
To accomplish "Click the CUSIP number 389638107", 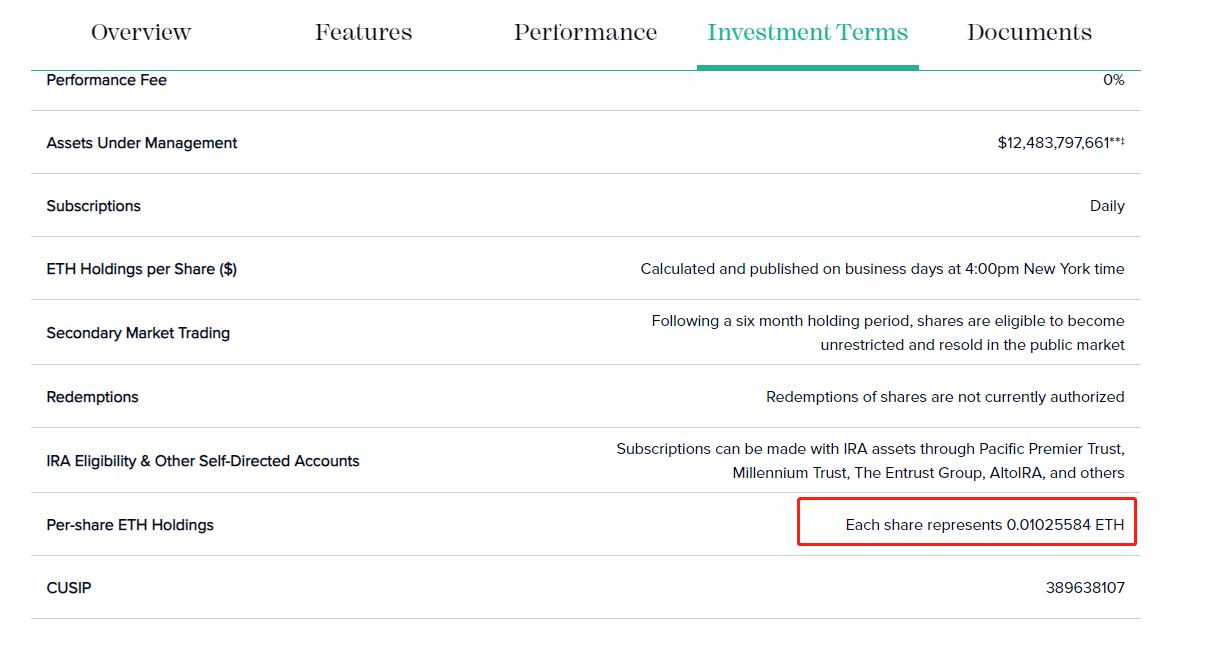I will 1085,588.
